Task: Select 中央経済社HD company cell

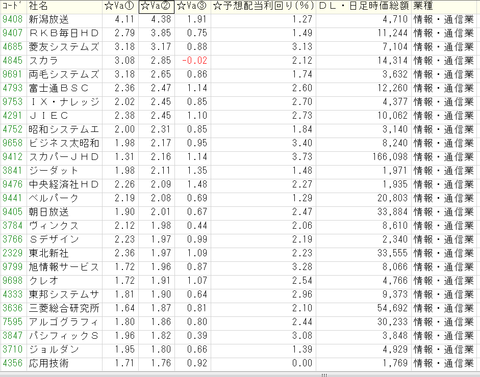Action: coord(64,184)
